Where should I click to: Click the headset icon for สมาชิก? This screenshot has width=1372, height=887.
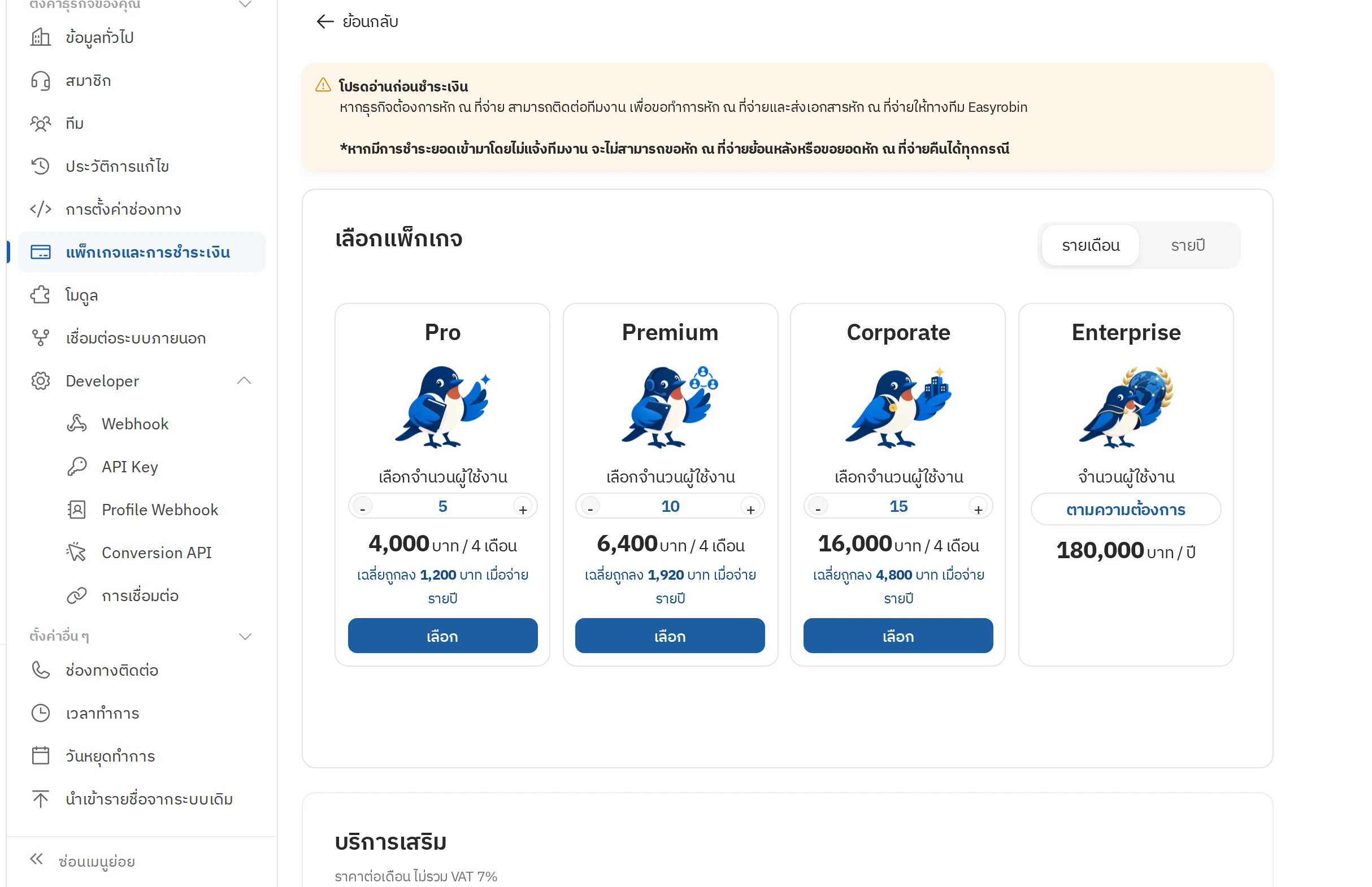(40, 81)
